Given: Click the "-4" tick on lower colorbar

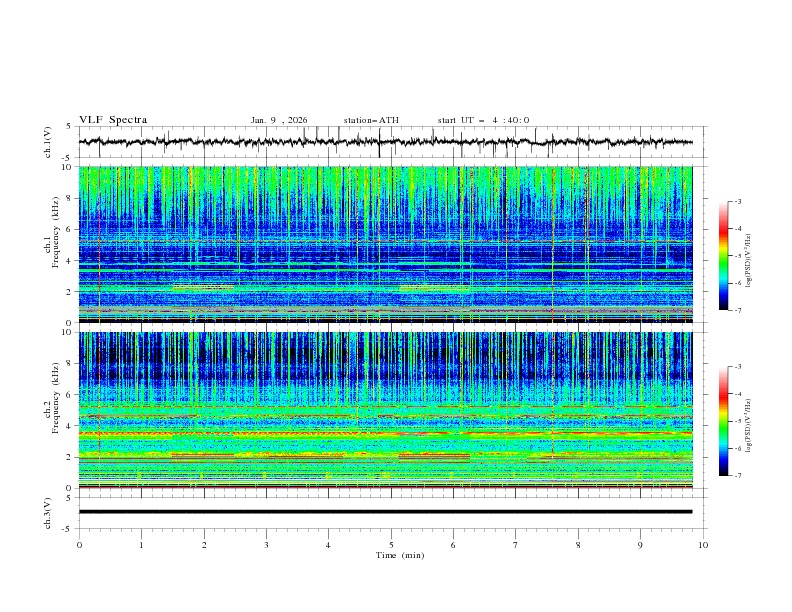Looking at the screenshot, I should tap(738, 394).
